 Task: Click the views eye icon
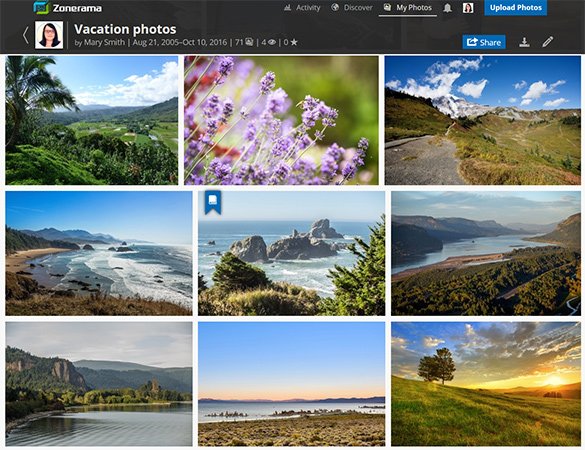[272, 42]
